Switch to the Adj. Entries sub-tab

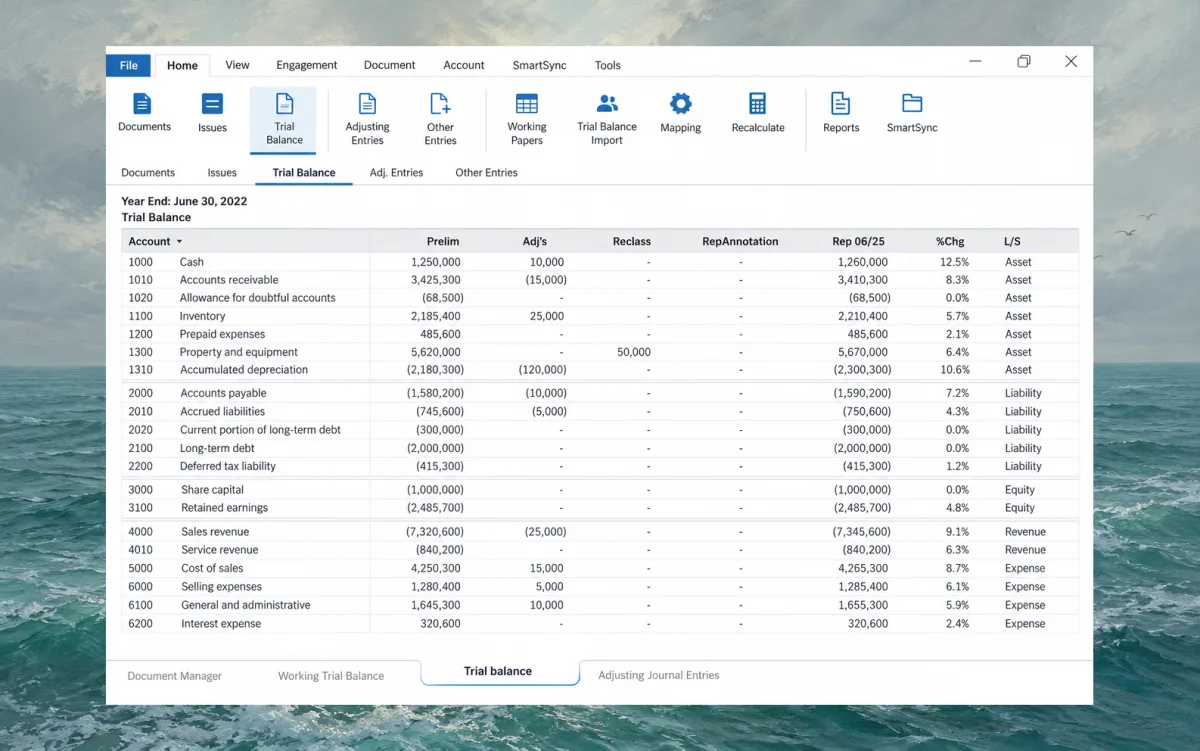pyautogui.click(x=396, y=173)
